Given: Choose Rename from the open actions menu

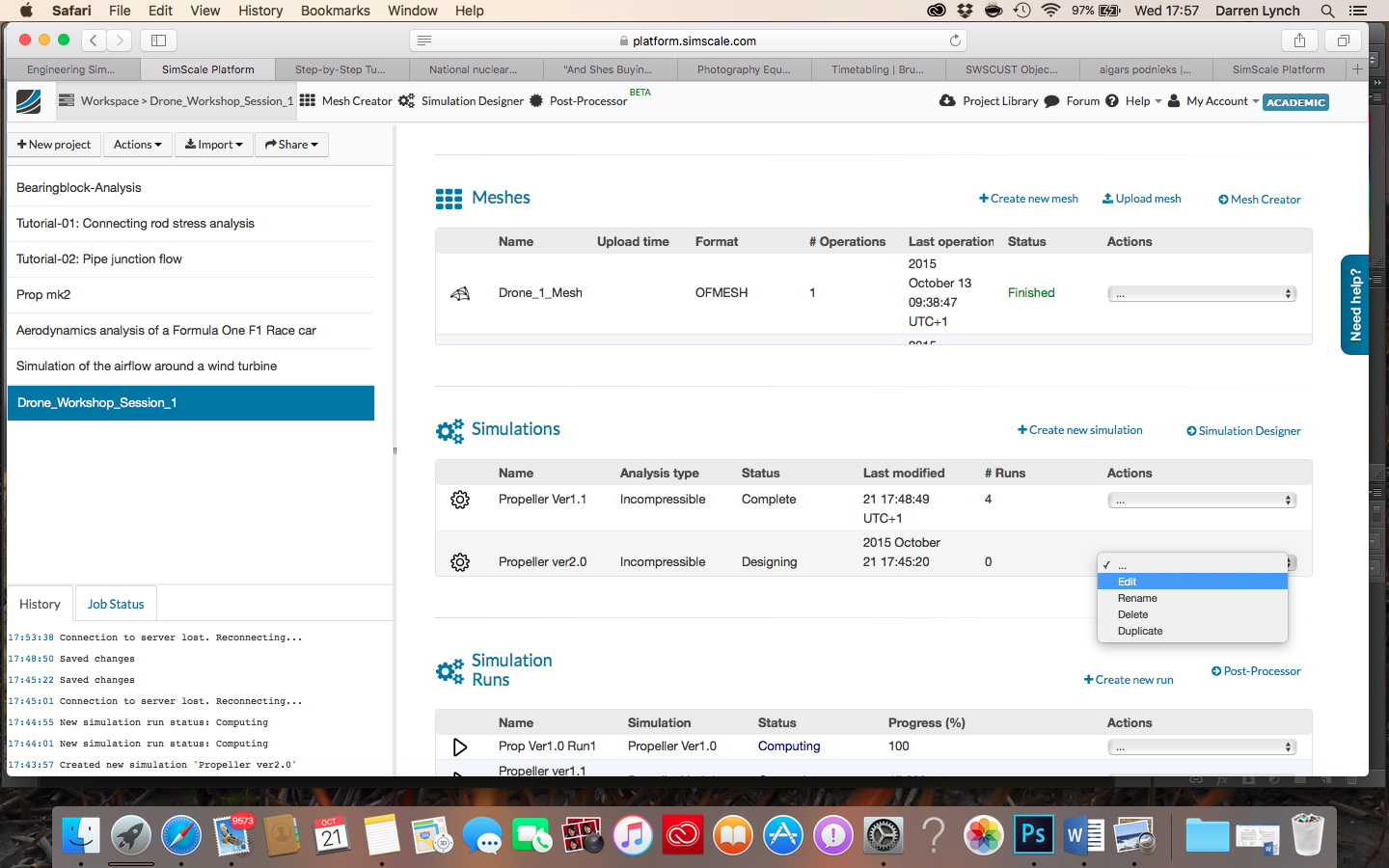Looking at the screenshot, I should click(1192, 598).
